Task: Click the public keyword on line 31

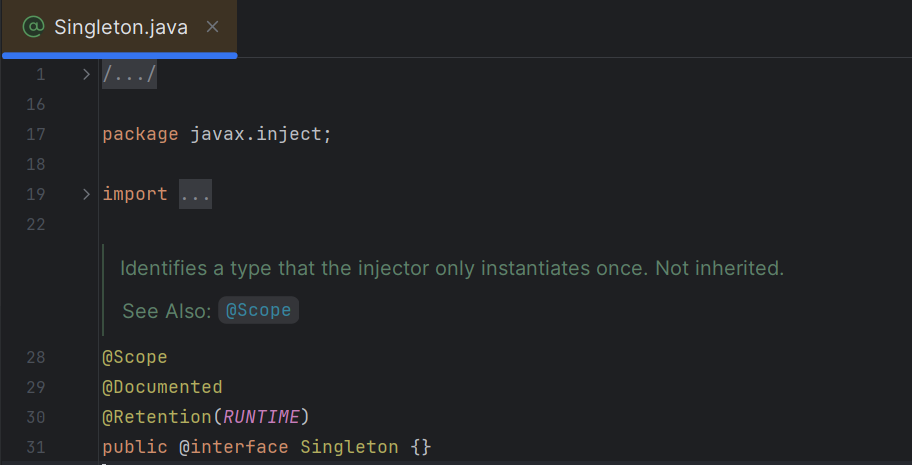Action: click(134, 447)
